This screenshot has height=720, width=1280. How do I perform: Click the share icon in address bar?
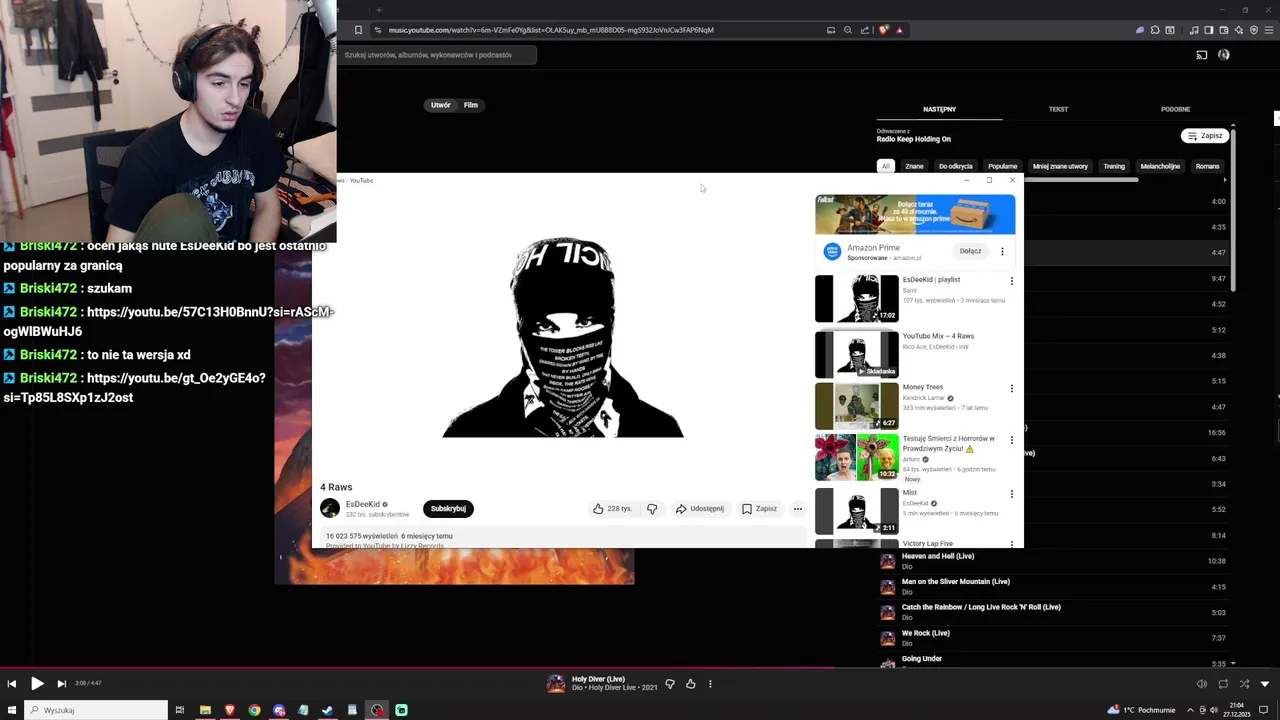pos(865,30)
